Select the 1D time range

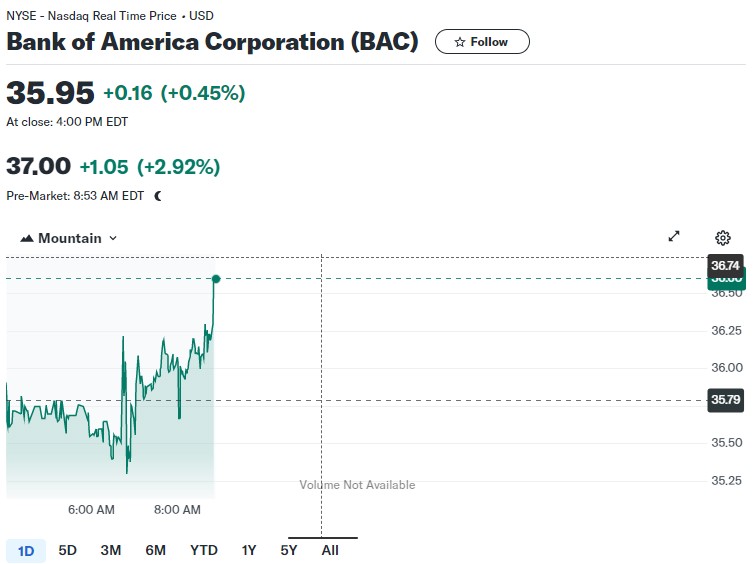26,550
